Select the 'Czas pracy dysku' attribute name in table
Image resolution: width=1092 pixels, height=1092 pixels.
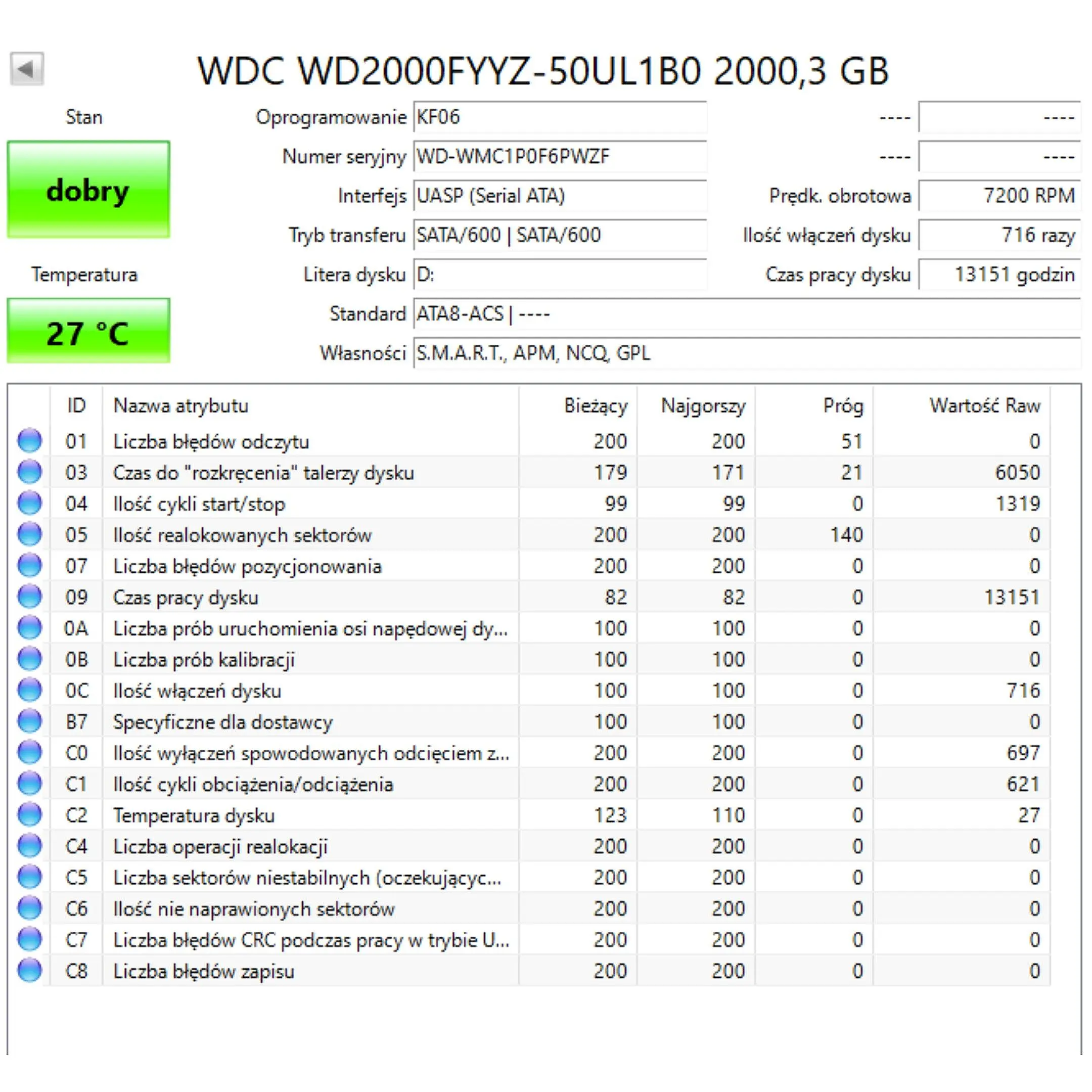click(186, 597)
